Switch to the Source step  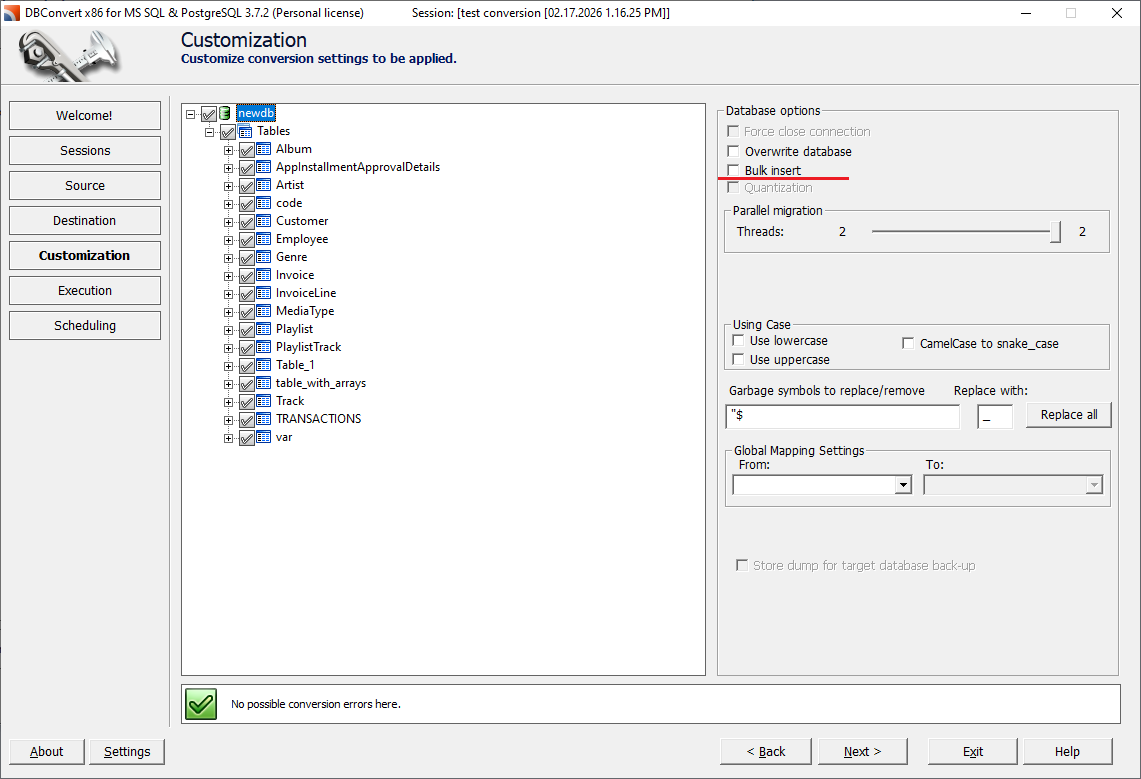click(x=84, y=185)
